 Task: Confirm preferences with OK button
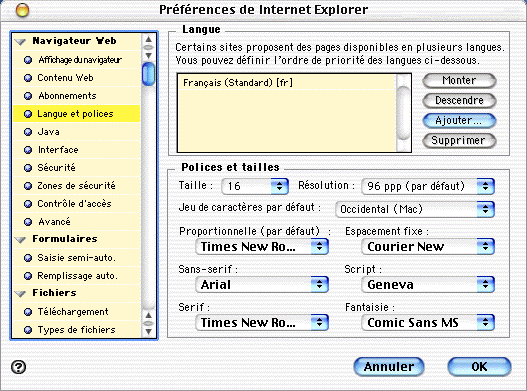pyautogui.click(x=479, y=367)
